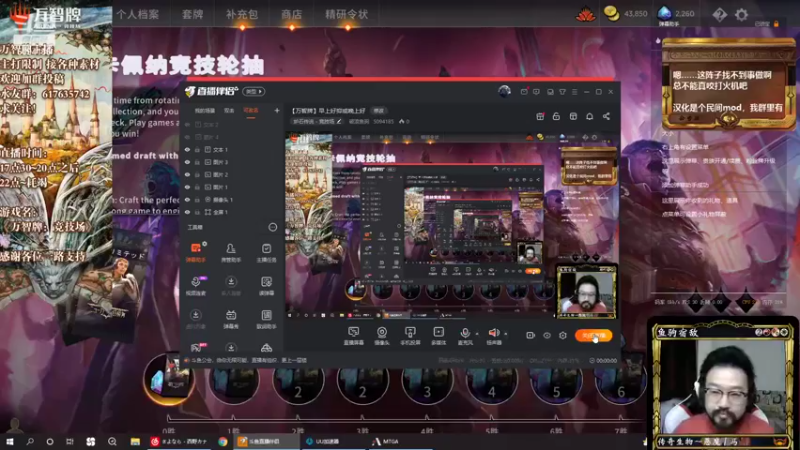Open the companion hamburger menu icon

coord(574,92)
